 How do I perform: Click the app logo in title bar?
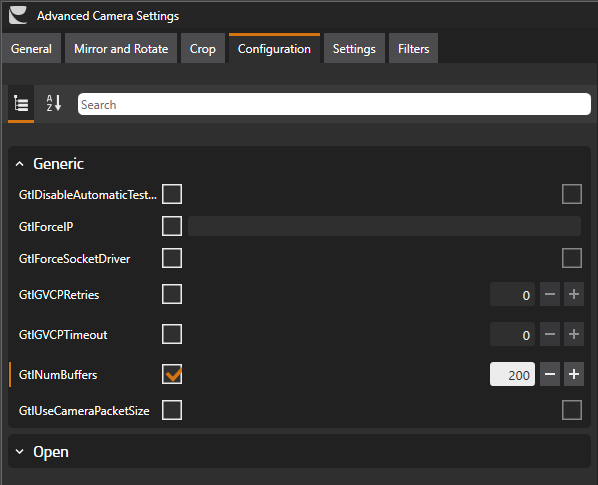[18, 15]
